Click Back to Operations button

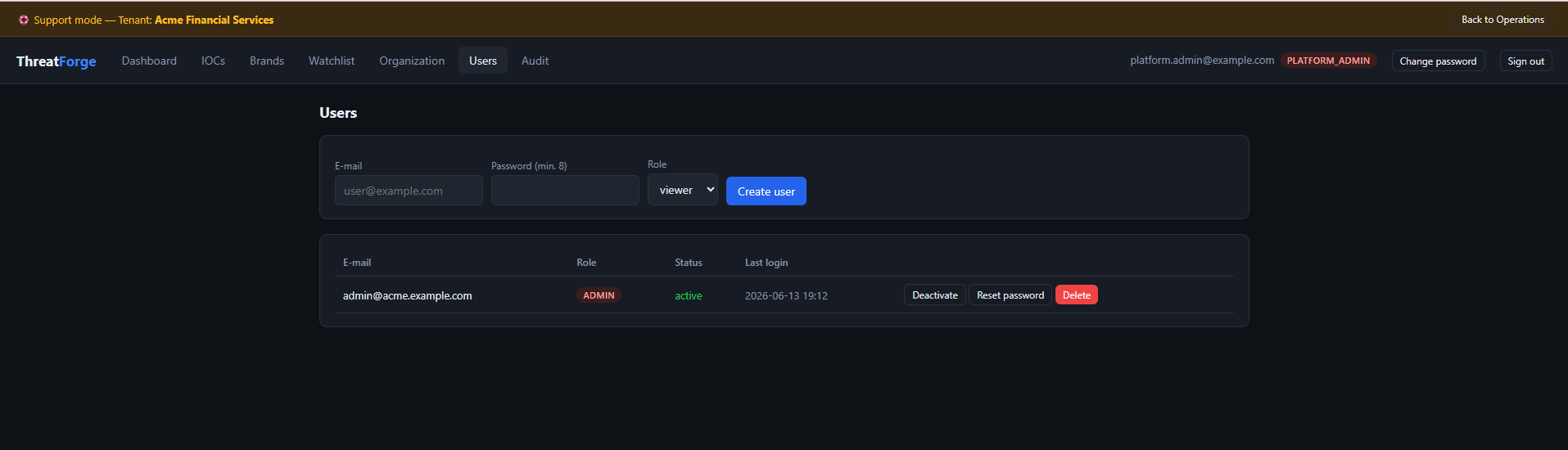(1502, 20)
